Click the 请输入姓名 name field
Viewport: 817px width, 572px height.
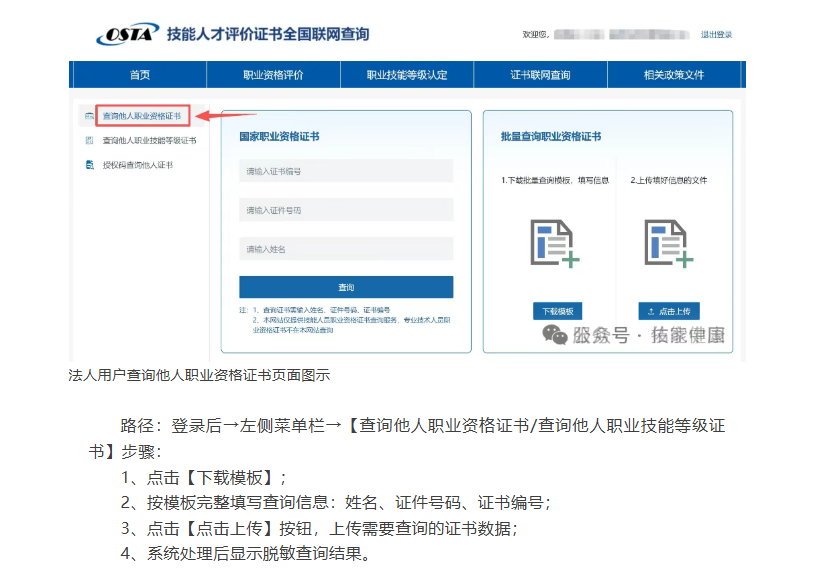[x=346, y=249]
